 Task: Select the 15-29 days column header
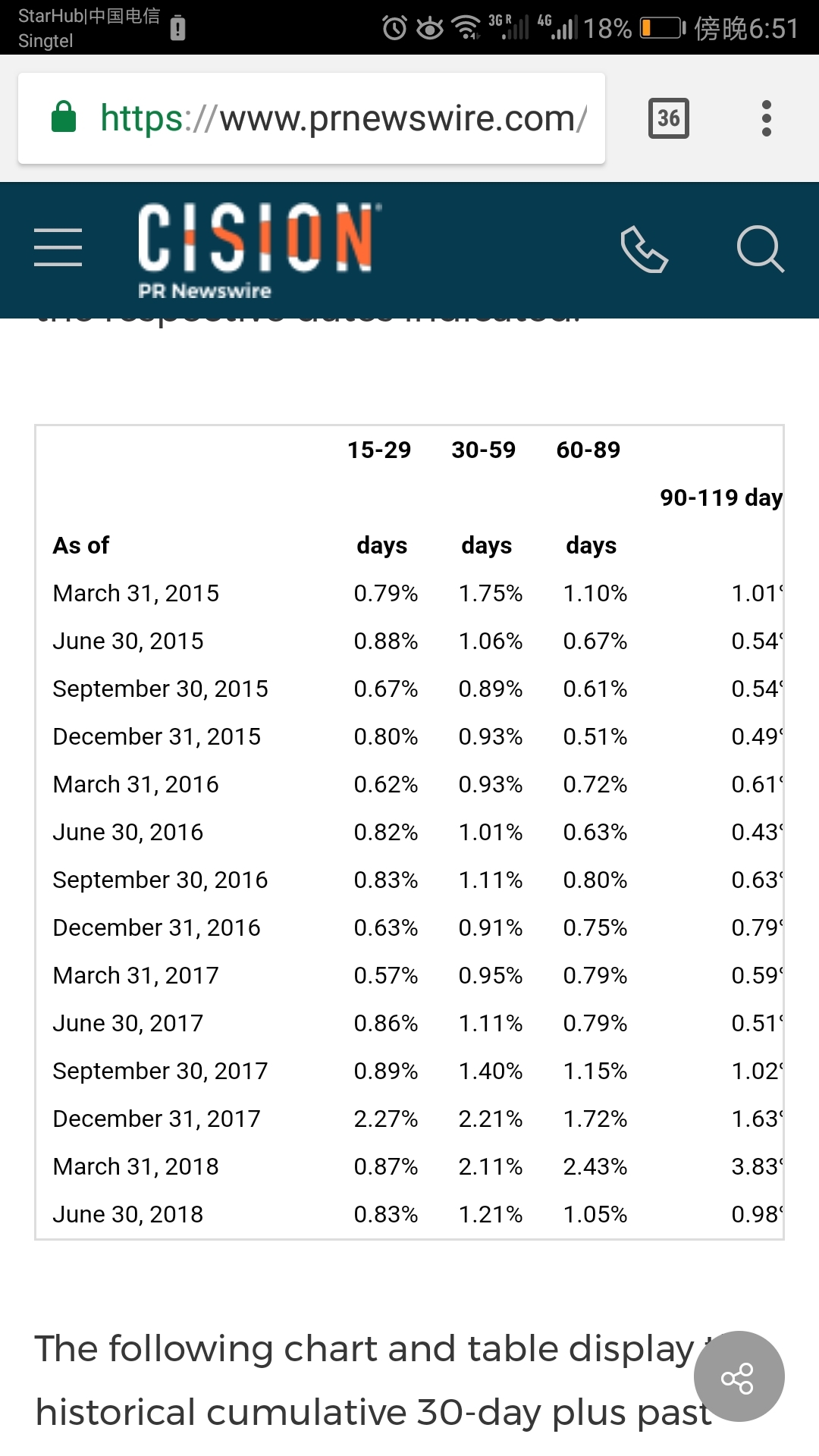coord(381,497)
